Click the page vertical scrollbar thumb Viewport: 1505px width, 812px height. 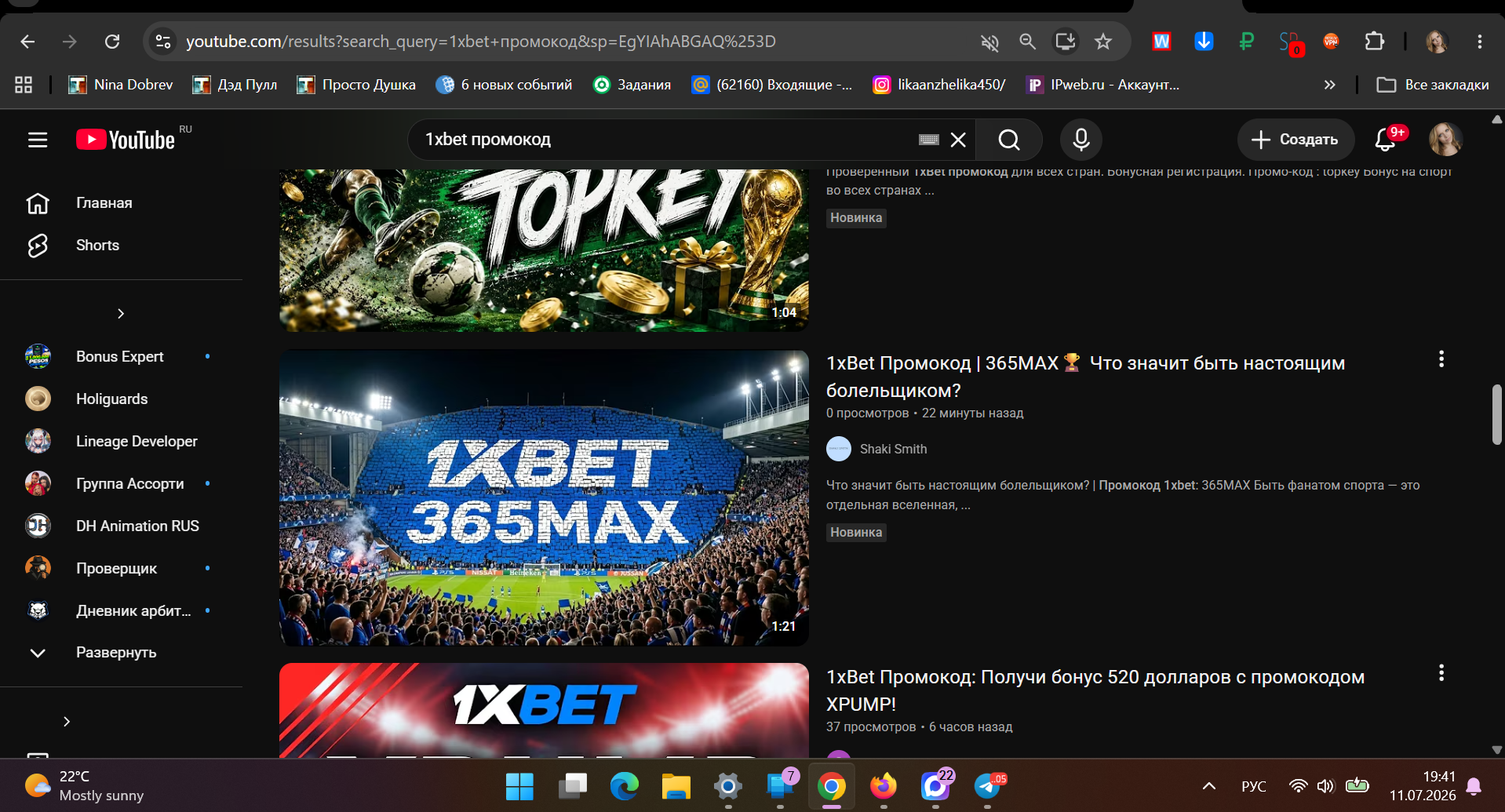pyautogui.click(x=1496, y=414)
